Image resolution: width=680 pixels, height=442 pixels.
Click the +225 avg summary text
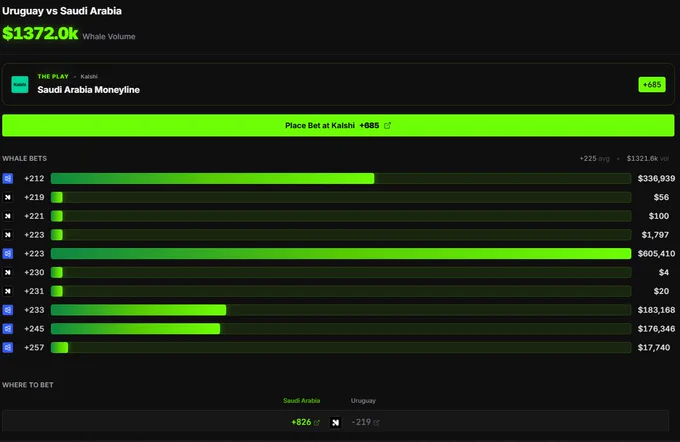click(x=594, y=159)
